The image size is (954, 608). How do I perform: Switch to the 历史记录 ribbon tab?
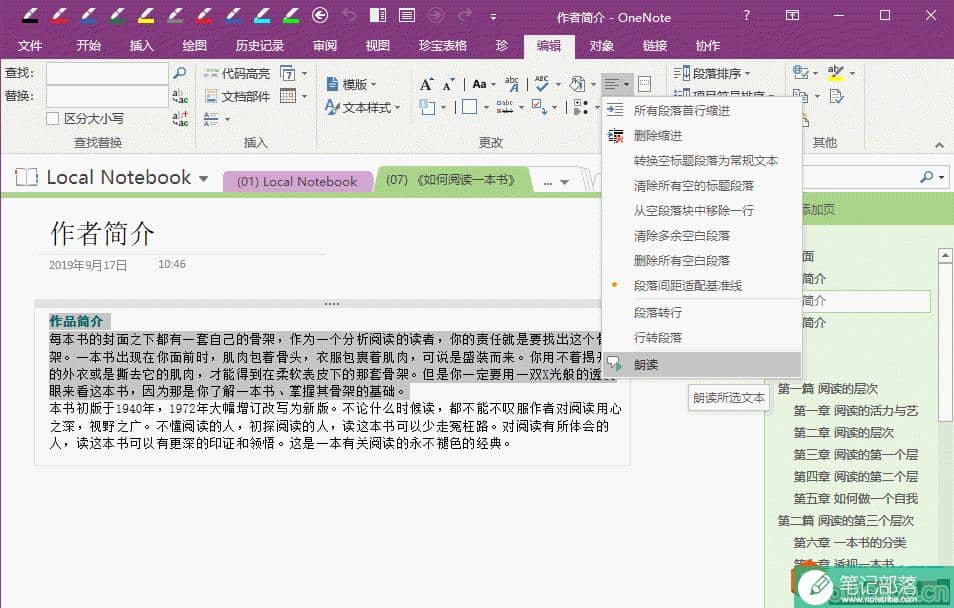(x=260, y=46)
